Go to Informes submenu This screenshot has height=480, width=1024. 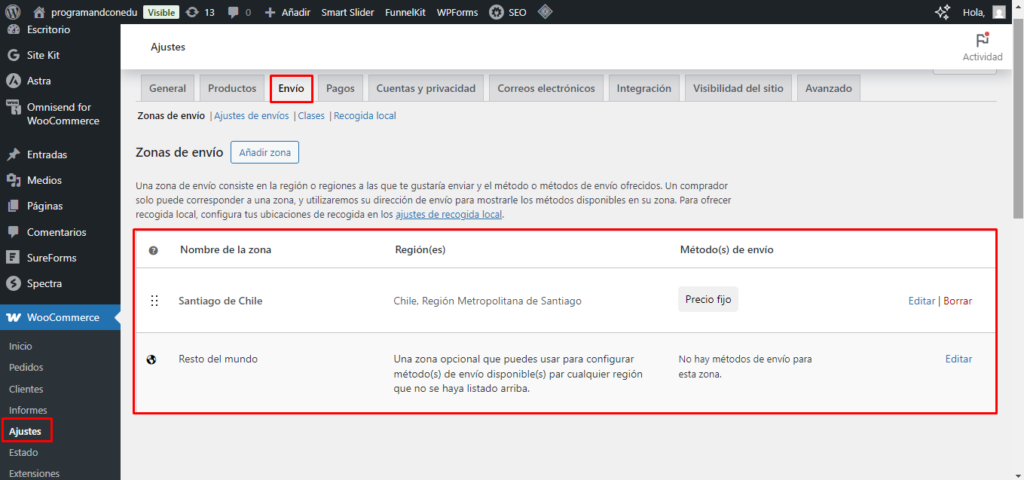[x=28, y=410]
